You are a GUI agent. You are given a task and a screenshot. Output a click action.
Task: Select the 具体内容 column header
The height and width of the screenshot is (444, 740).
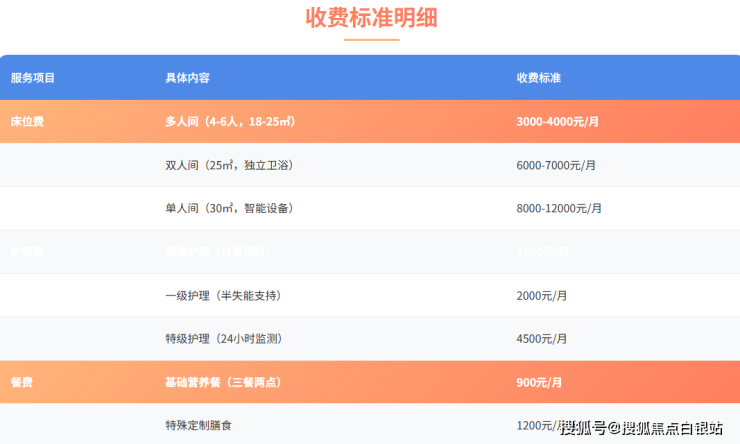coord(187,78)
